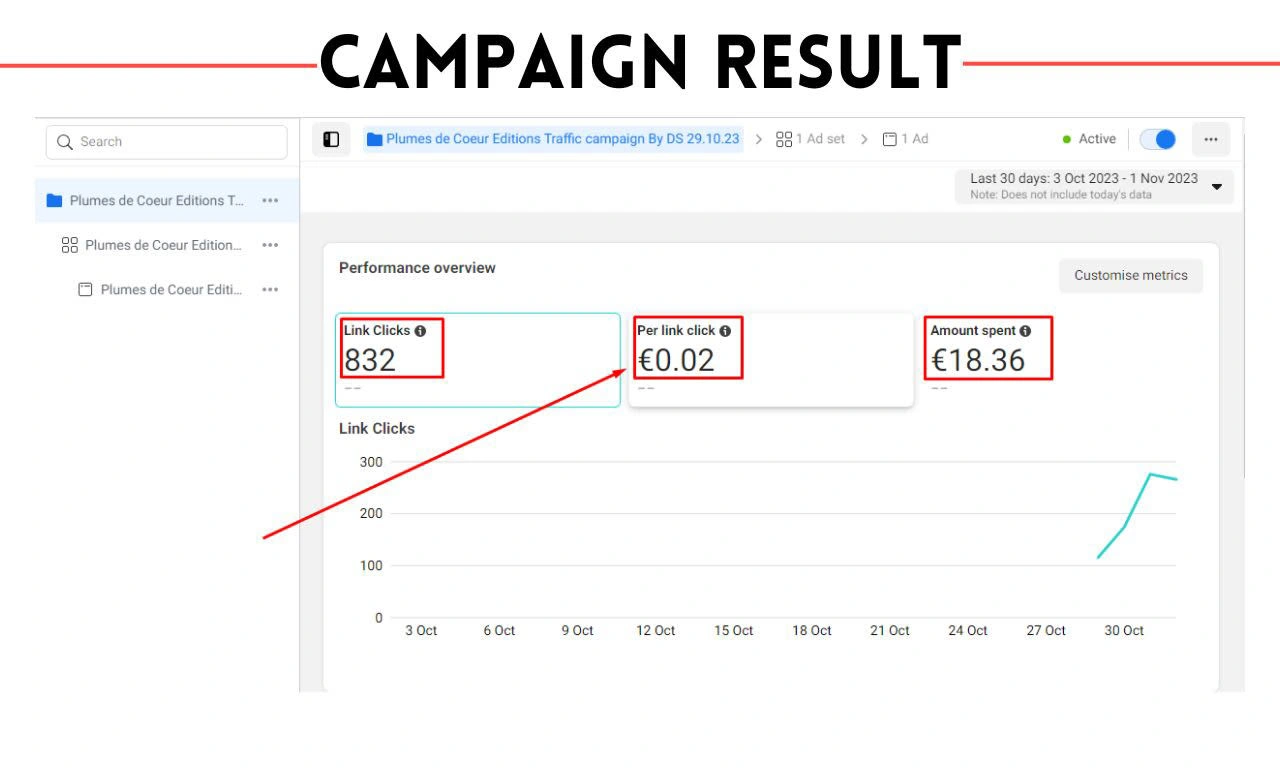Click info icon next to Amount spent

click(x=1025, y=331)
